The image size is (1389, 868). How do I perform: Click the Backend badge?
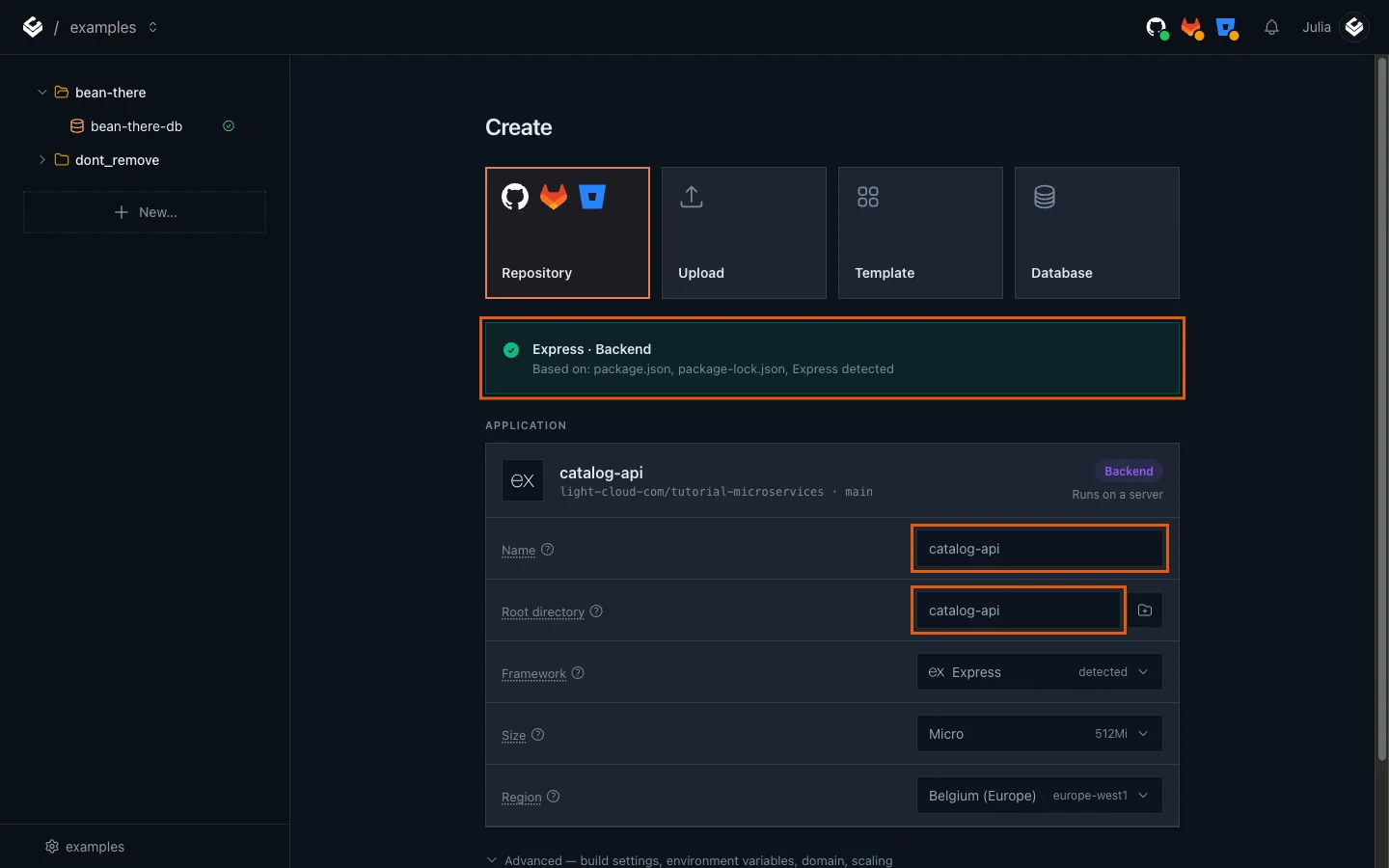pyautogui.click(x=1129, y=472)
